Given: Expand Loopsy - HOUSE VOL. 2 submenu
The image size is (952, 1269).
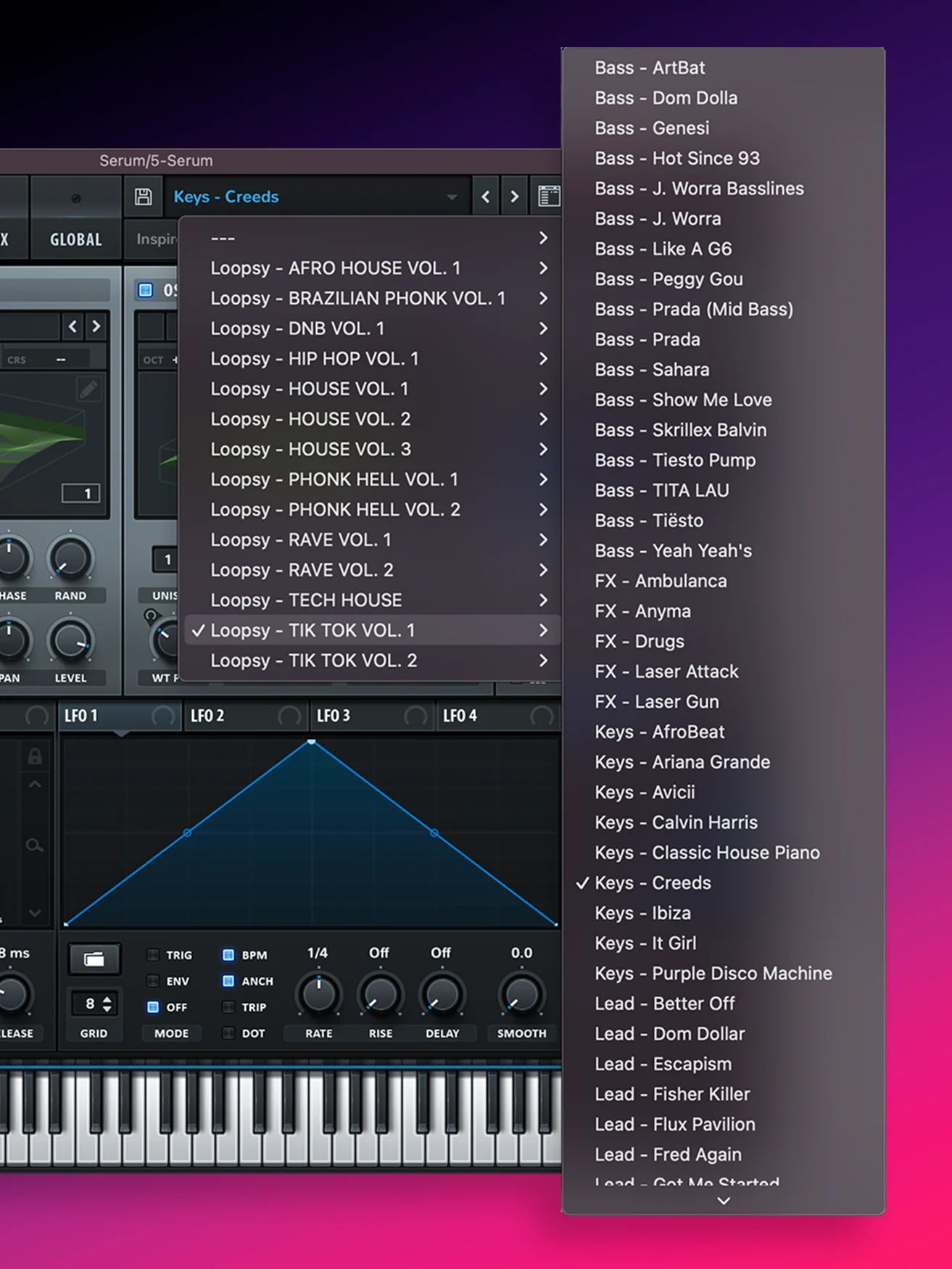Looking at the screenshot, I should tap(370, 419).
